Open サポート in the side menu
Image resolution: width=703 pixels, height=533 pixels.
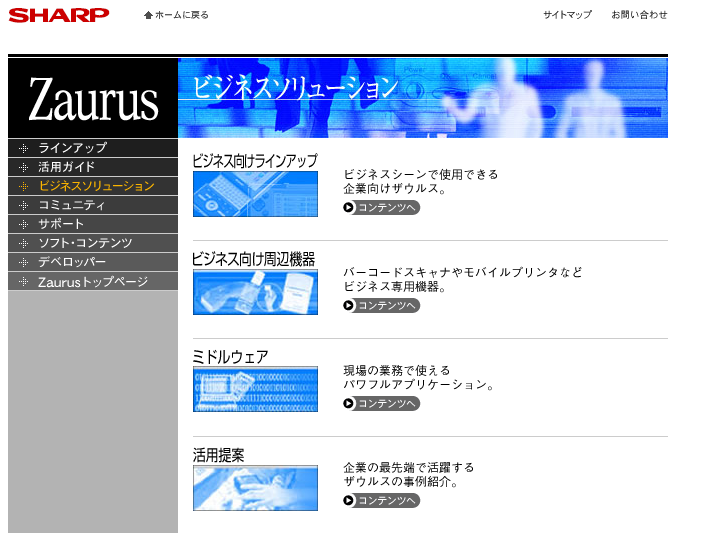click(x=61, y=224)
